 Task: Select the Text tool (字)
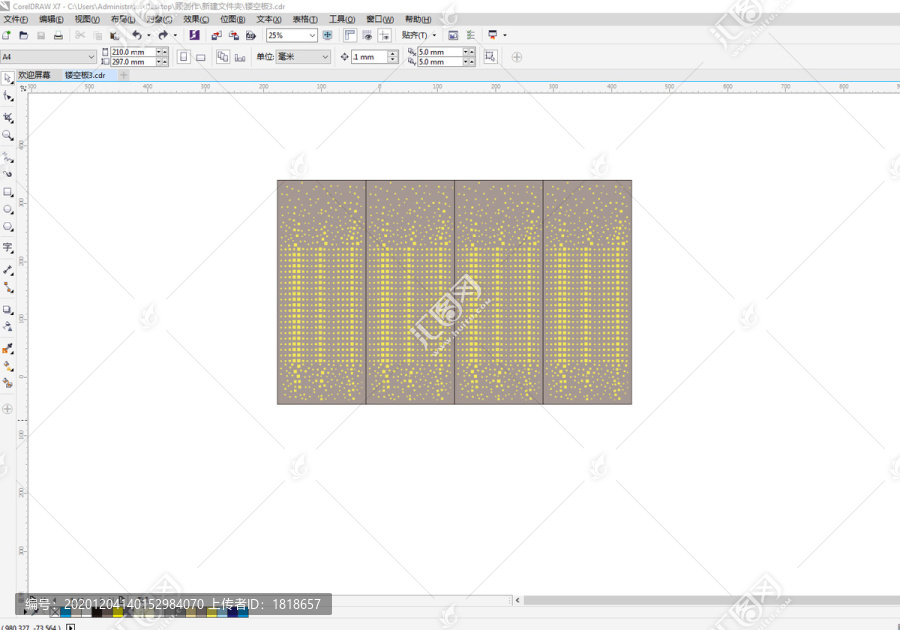pos(7,248)
